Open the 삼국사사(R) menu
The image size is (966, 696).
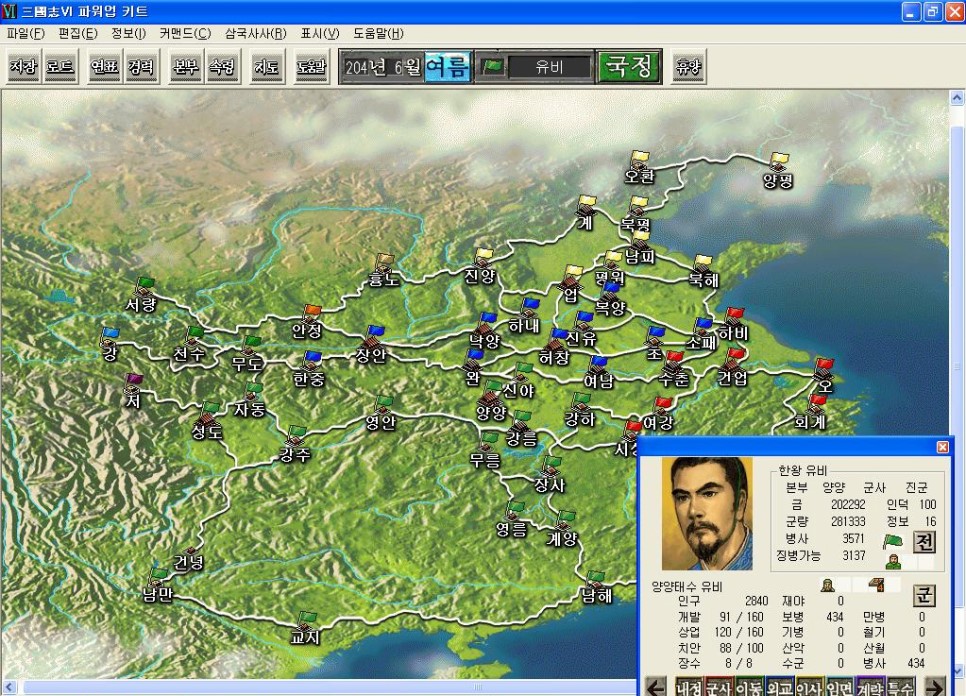click(256, 33)
